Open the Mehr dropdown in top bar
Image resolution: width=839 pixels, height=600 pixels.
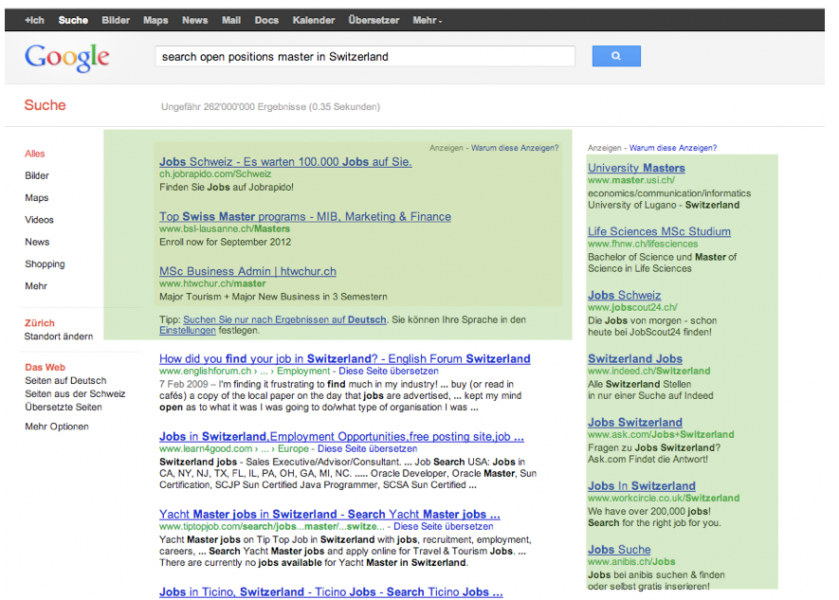427,20
